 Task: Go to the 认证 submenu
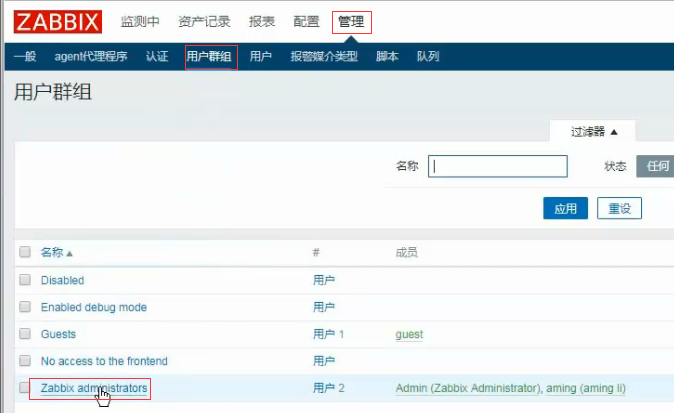[157, 56]
